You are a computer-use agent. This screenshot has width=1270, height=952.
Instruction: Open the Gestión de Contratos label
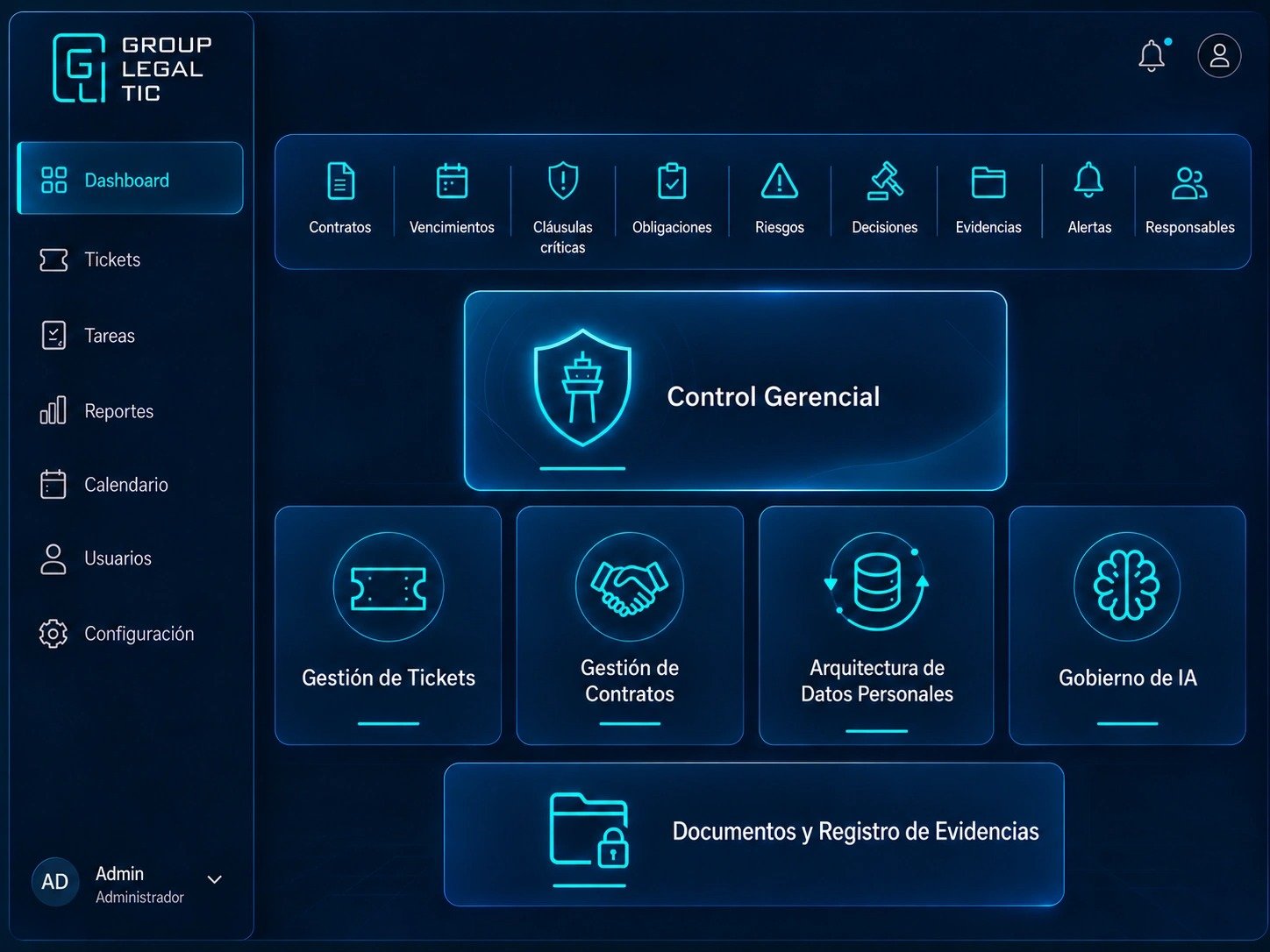click(630, 681)
